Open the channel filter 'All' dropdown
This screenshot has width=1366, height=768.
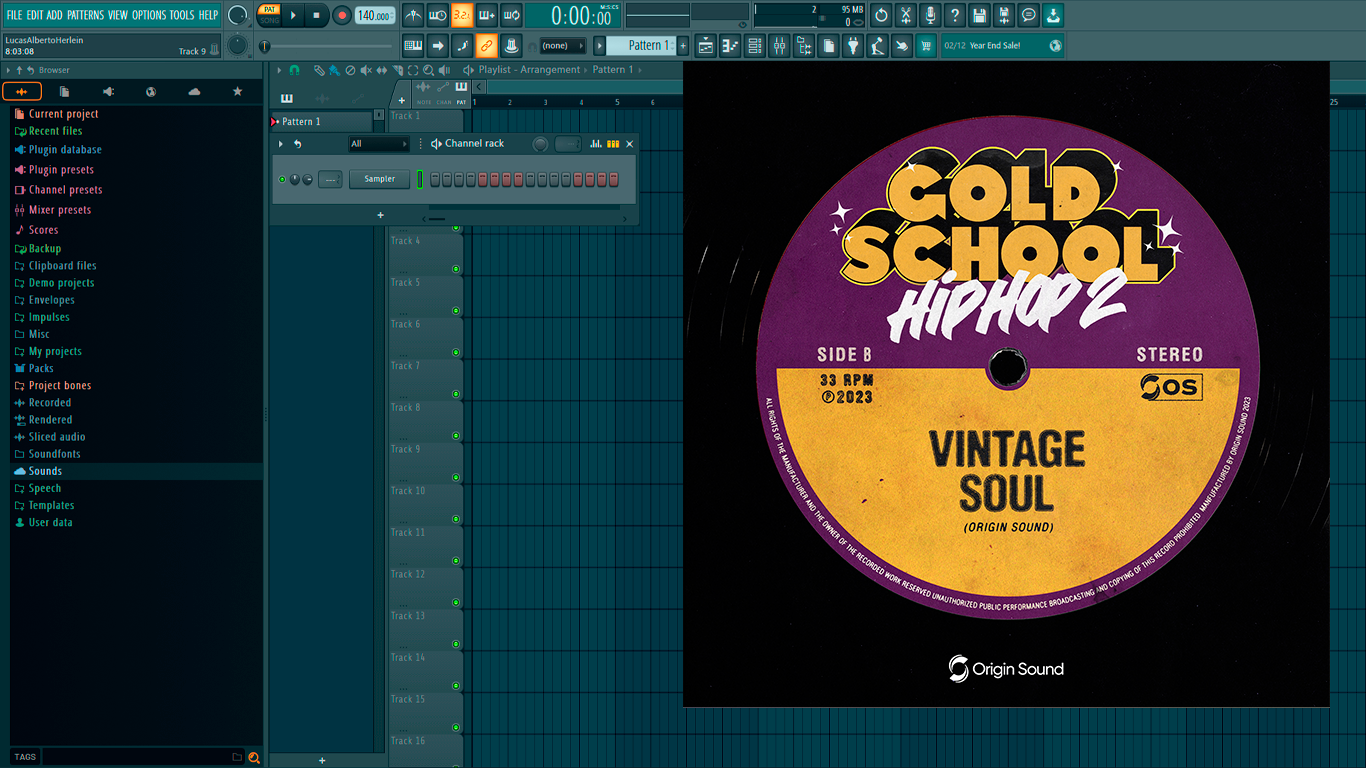(379, 144)
